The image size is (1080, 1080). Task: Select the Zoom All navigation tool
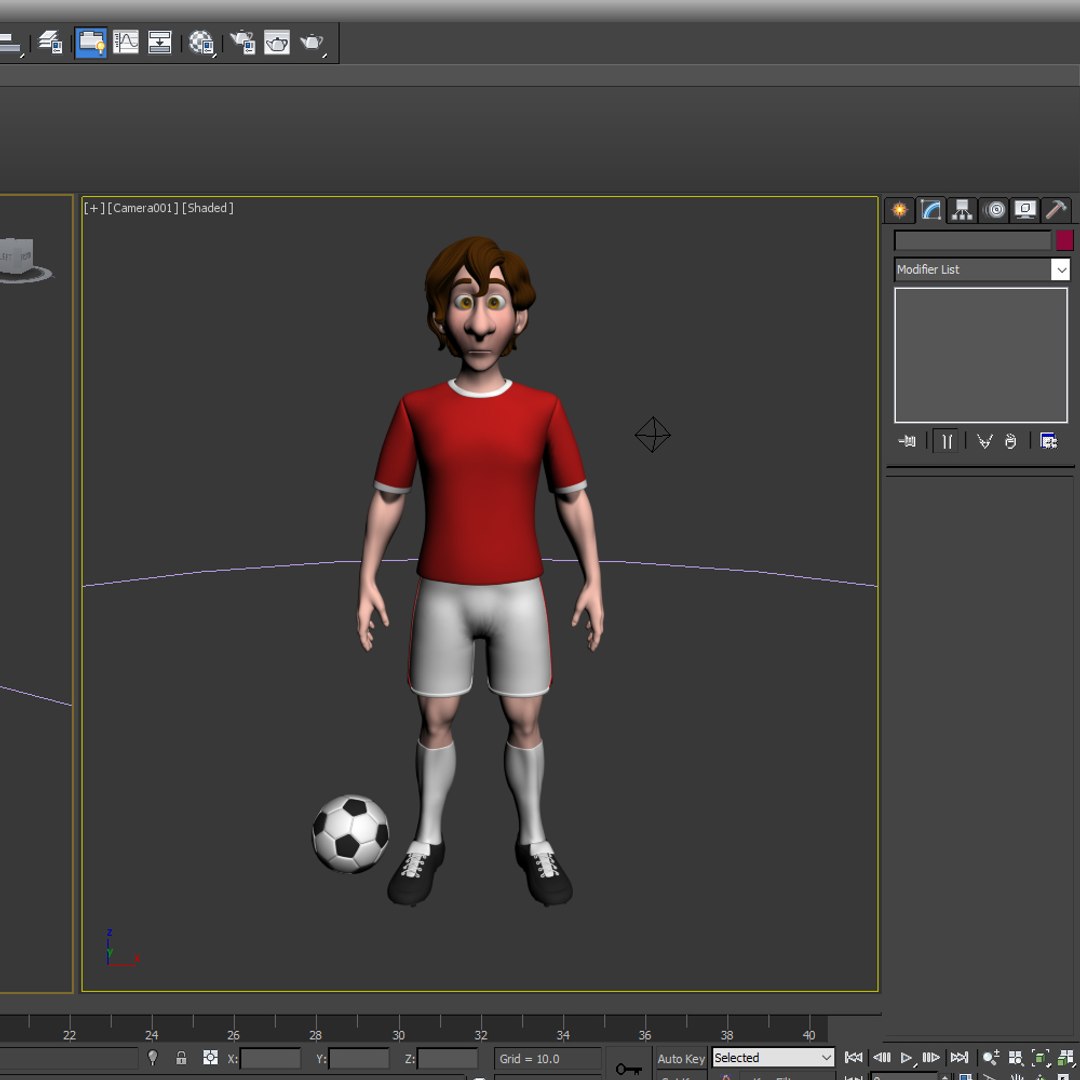(x=1015, y=1057)
